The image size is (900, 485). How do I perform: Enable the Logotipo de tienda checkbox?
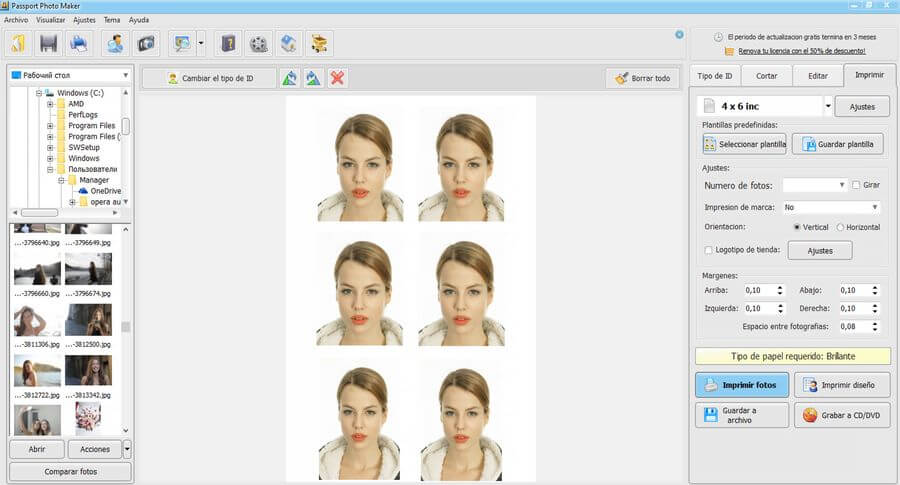point(708,250)
